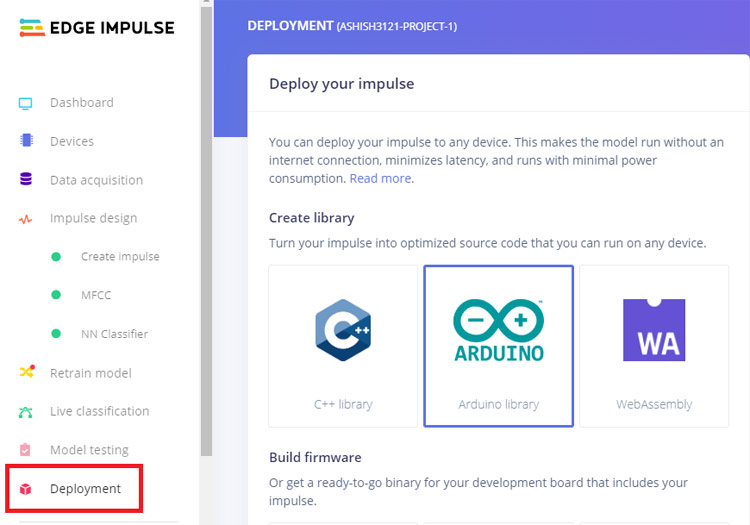This screenshot has height=525, width=750.
Task: Click the DEPLOYMENT page title
Action: point(290,26)
